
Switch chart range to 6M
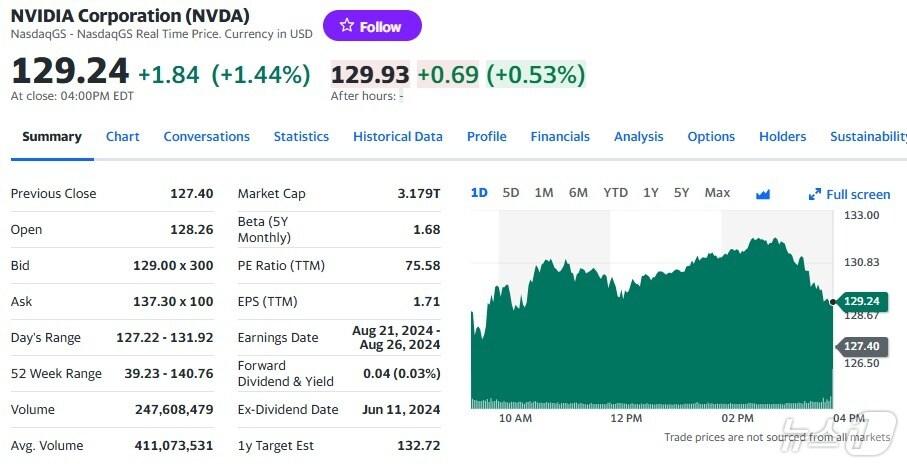click(x=578, y=192)
